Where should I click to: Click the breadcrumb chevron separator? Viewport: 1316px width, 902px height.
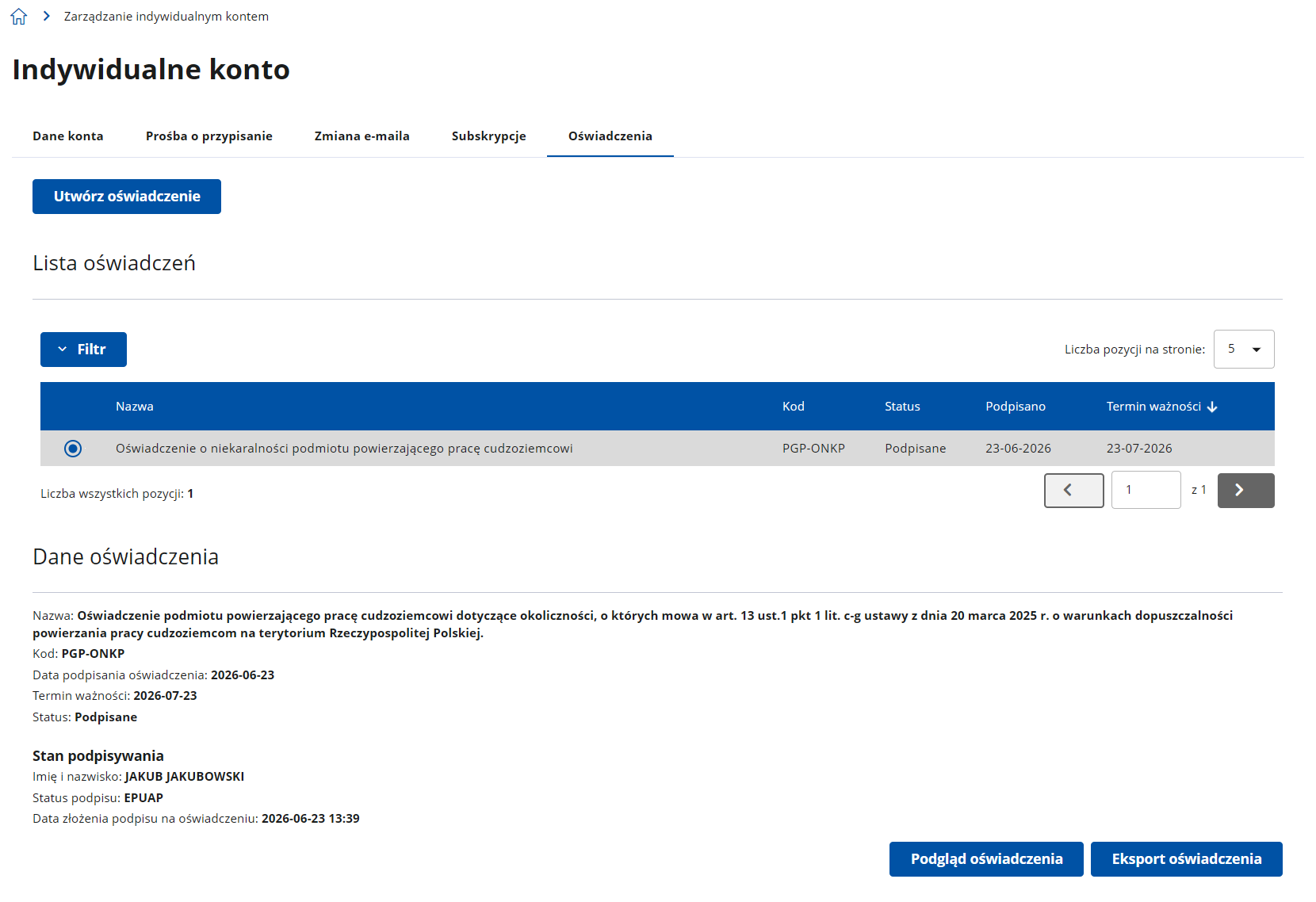click(47, 16)
